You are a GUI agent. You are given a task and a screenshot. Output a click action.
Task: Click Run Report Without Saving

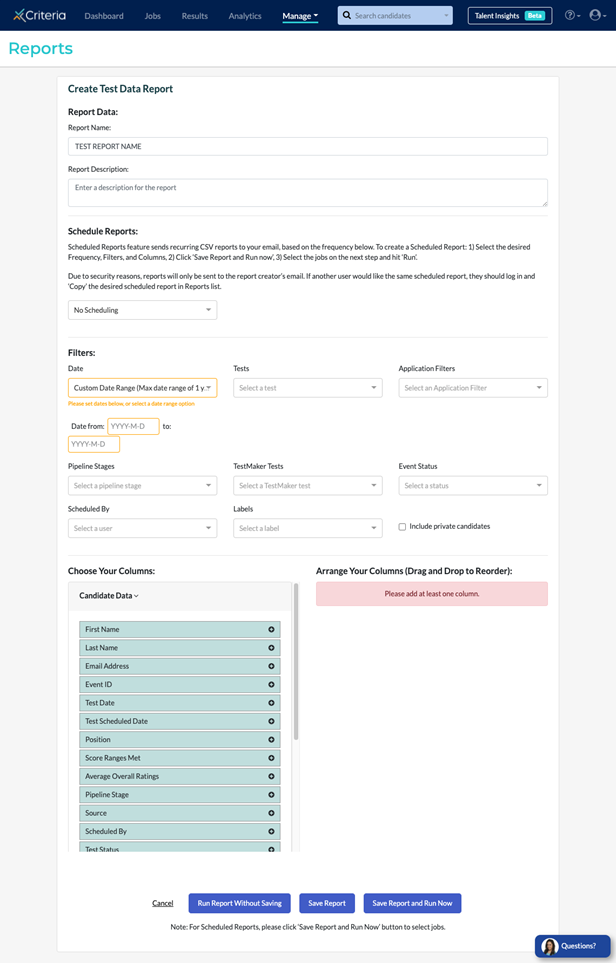pyautogui.click(x=240, y=903)
